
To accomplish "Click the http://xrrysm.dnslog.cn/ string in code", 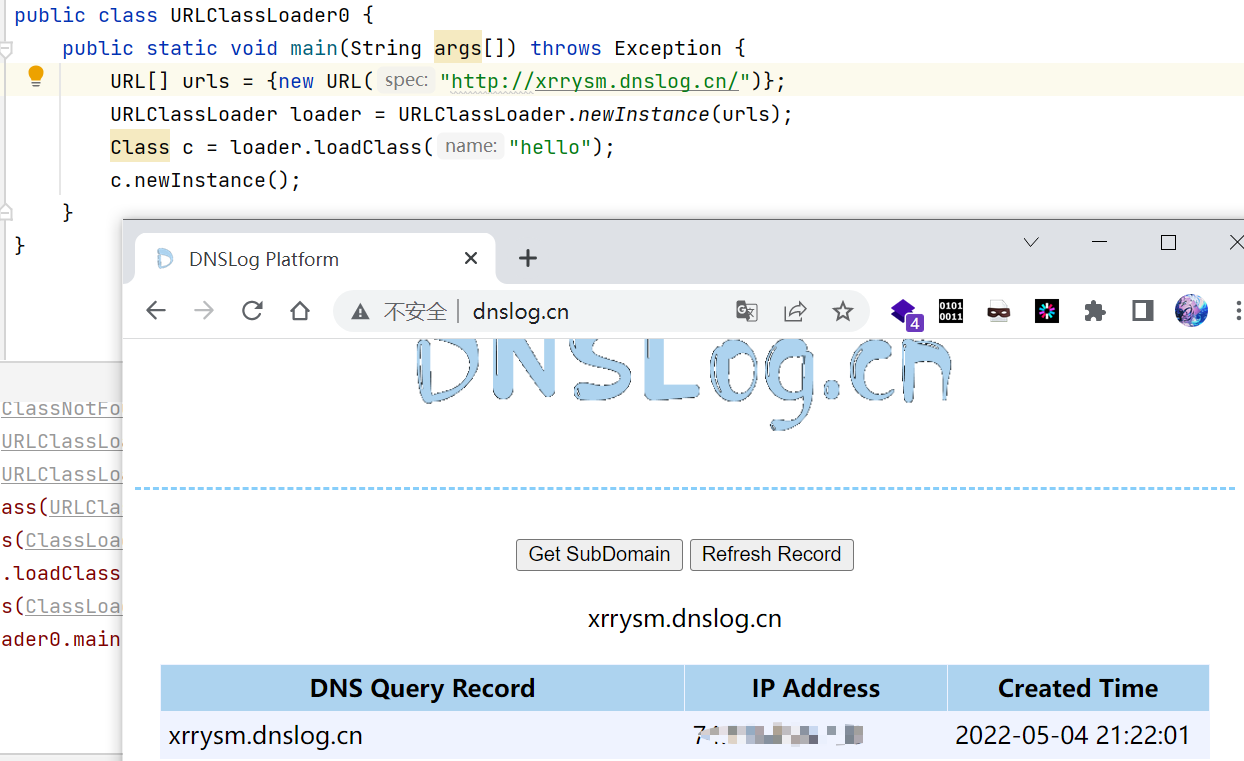I will (595, 81).
